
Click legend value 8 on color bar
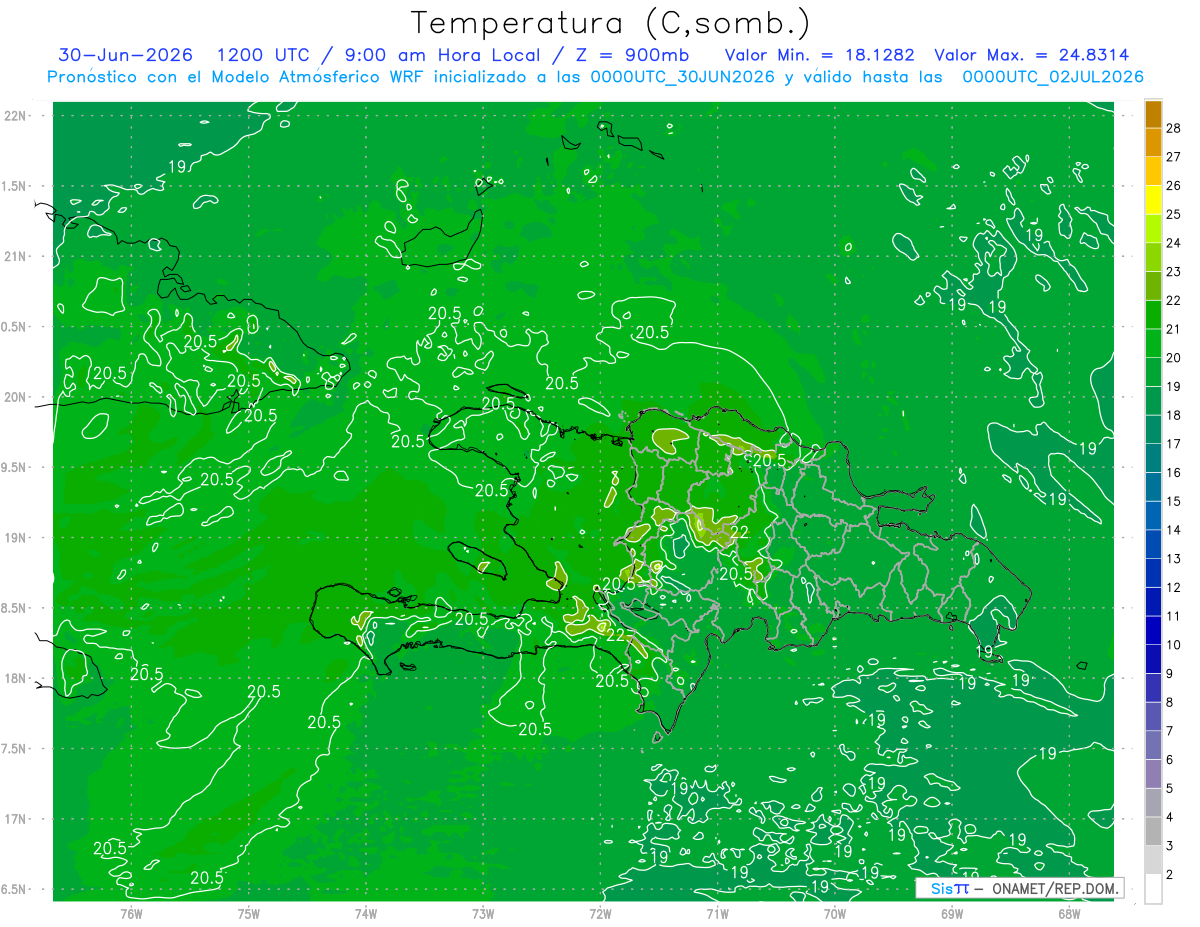[1172, 702]
